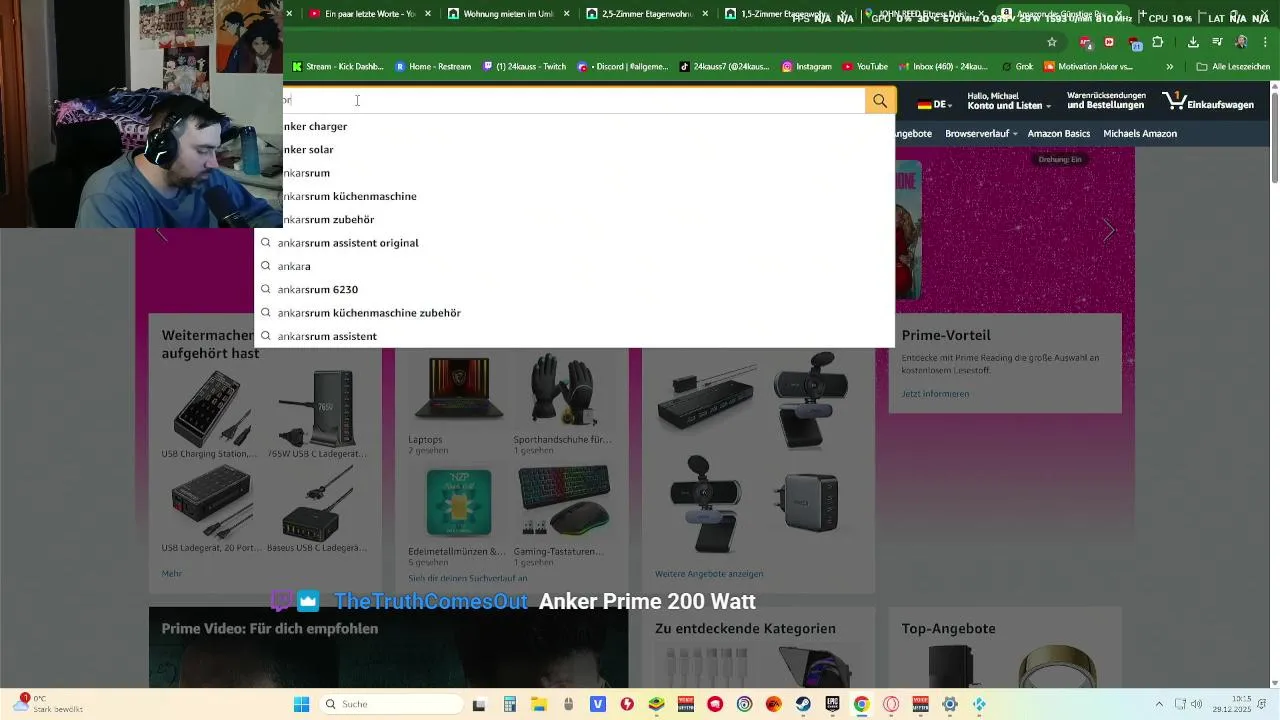Open the Discord allgemein bookmark

(x=623, y=66)
